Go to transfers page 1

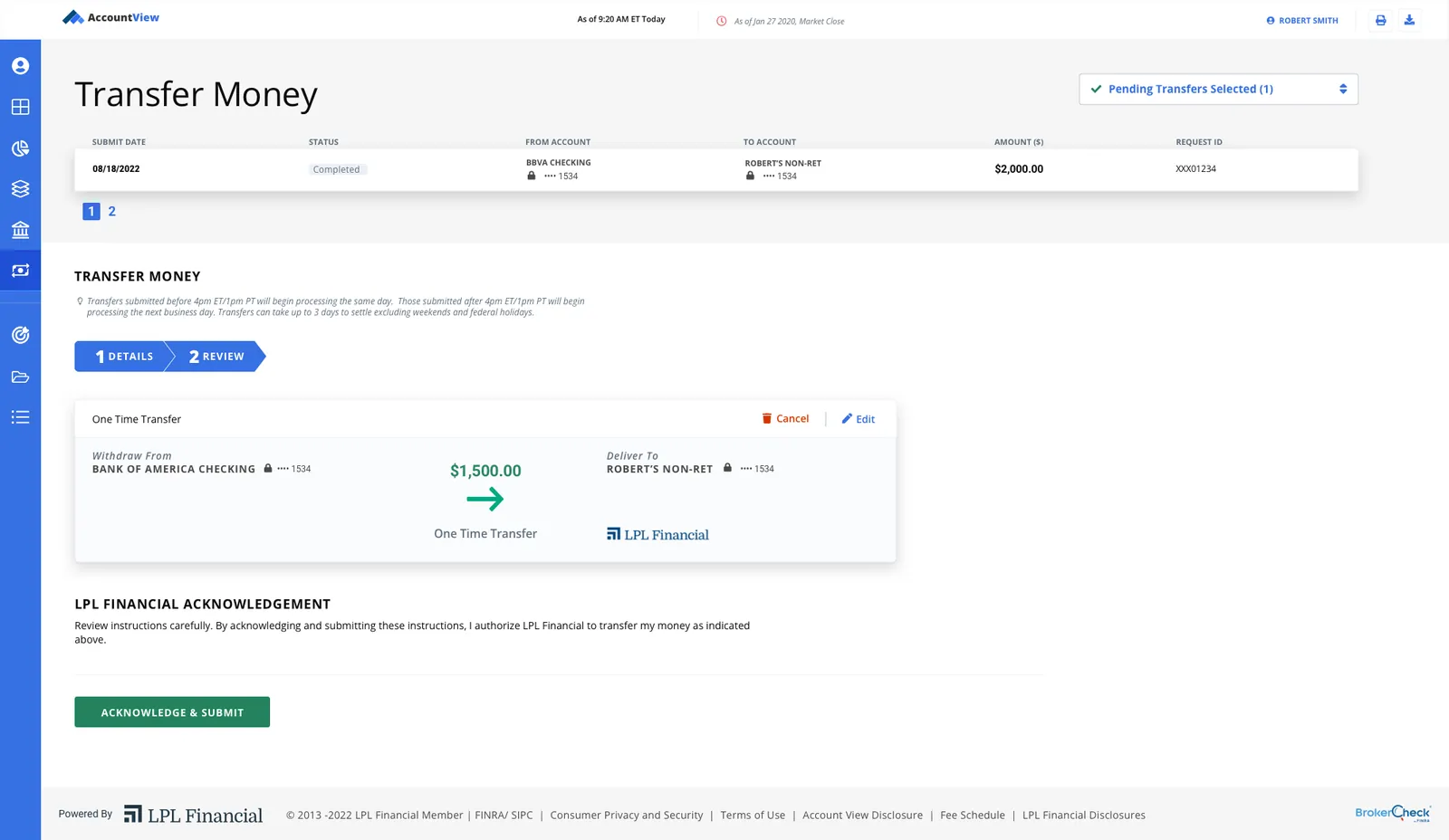[91, 211]
